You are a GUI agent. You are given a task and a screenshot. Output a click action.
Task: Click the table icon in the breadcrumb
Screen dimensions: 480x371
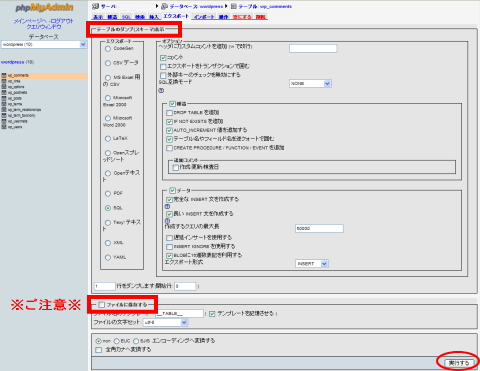click(x=234, y=6)
